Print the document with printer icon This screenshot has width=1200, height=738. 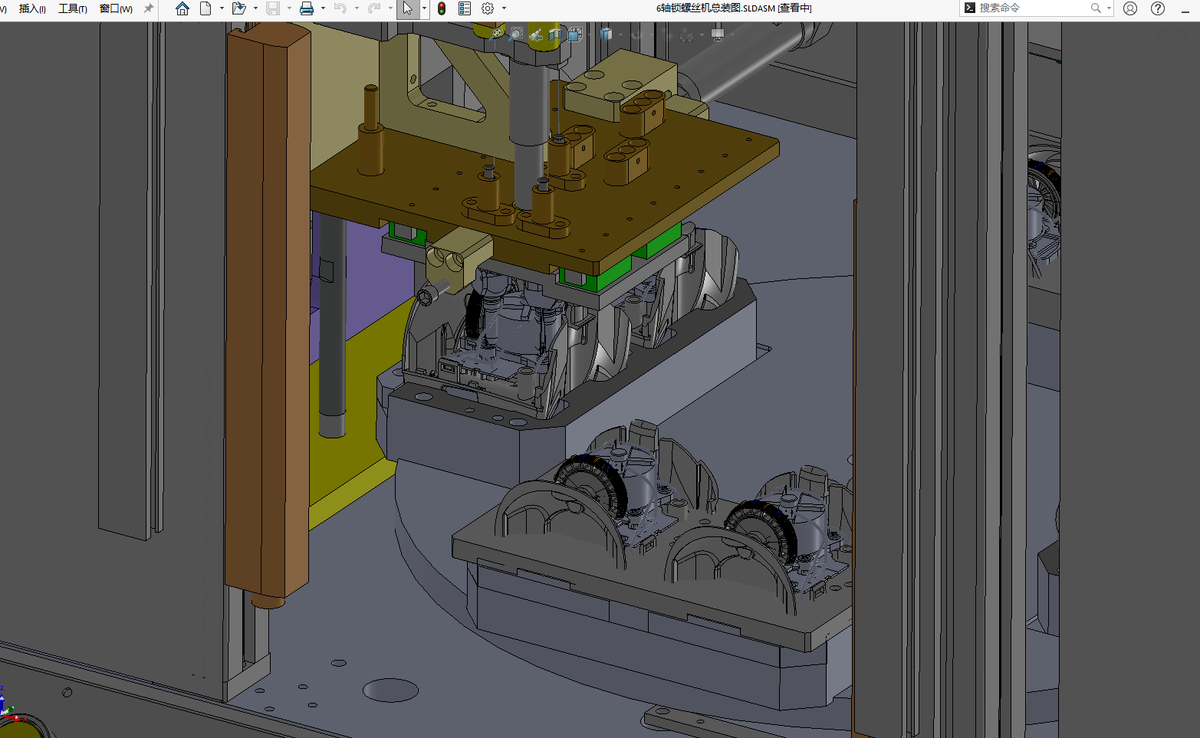pyautogui.click(x=306, y=8)
